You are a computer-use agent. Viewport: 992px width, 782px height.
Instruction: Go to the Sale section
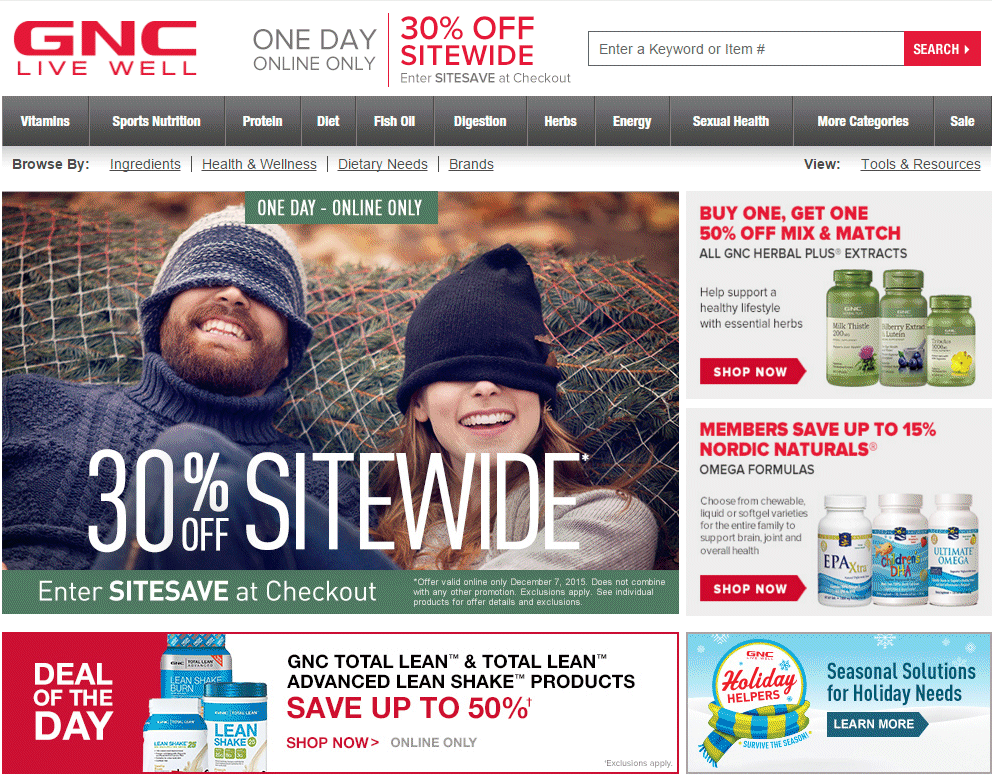point(962,121)
